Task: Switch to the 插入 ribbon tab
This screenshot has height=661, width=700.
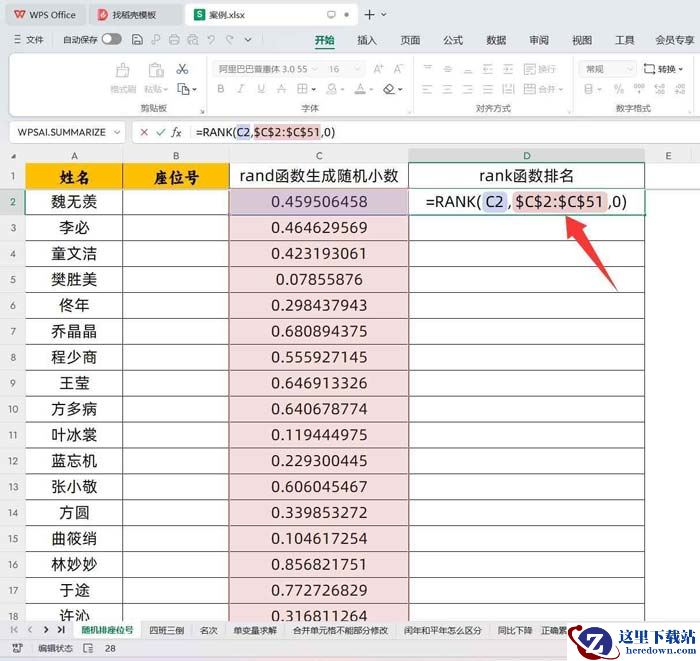Action: (x=367, y=40)
